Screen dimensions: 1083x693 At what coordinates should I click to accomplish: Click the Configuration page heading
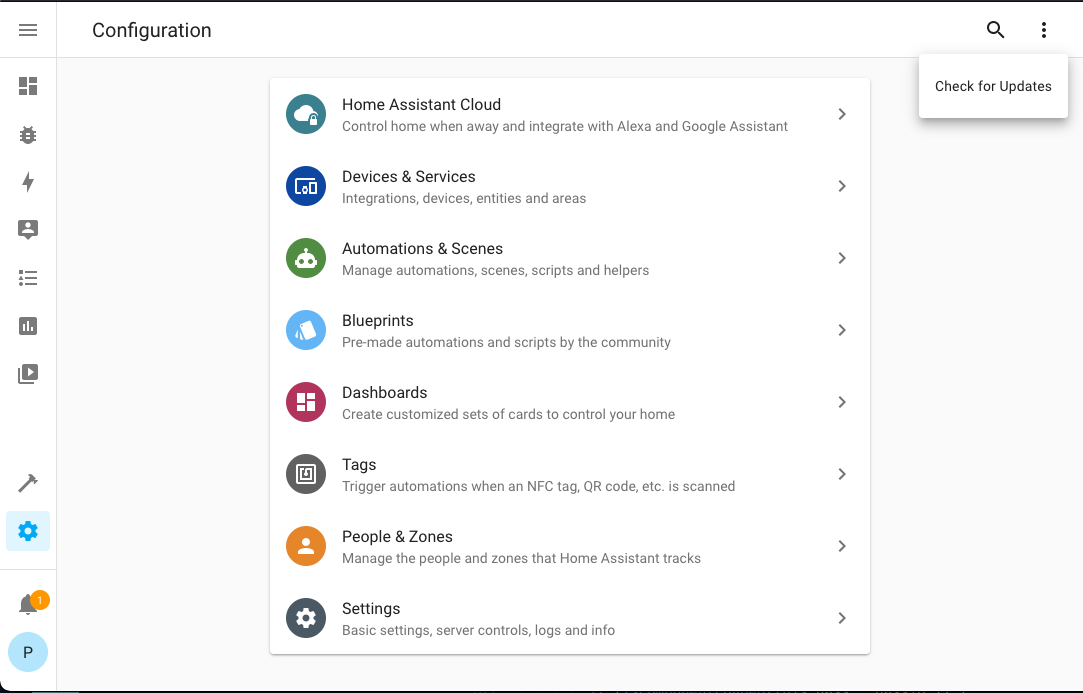click(152, 30)
